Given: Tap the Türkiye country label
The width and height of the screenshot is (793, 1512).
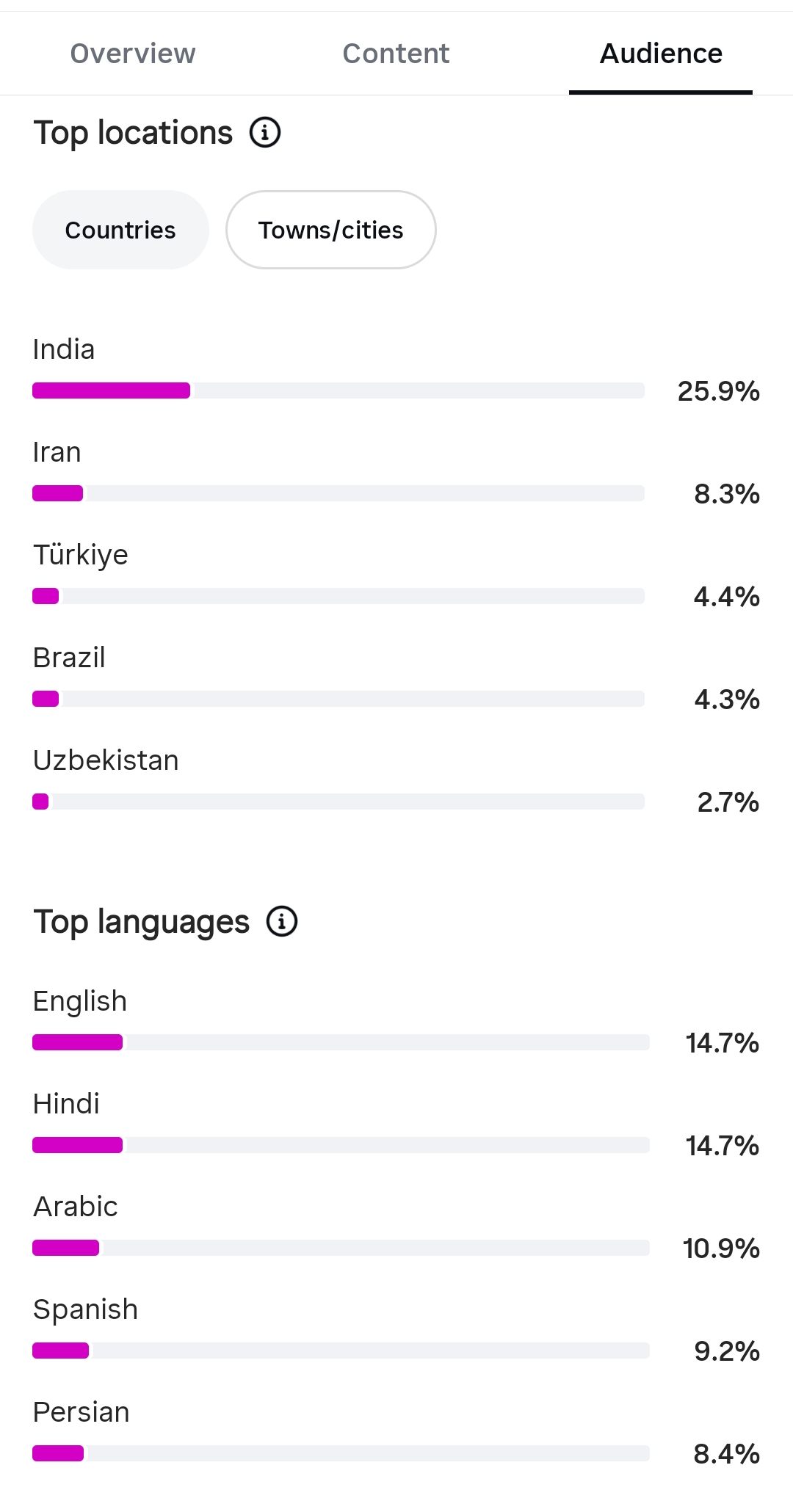Looking at the screenshot, I should point(81,555).
